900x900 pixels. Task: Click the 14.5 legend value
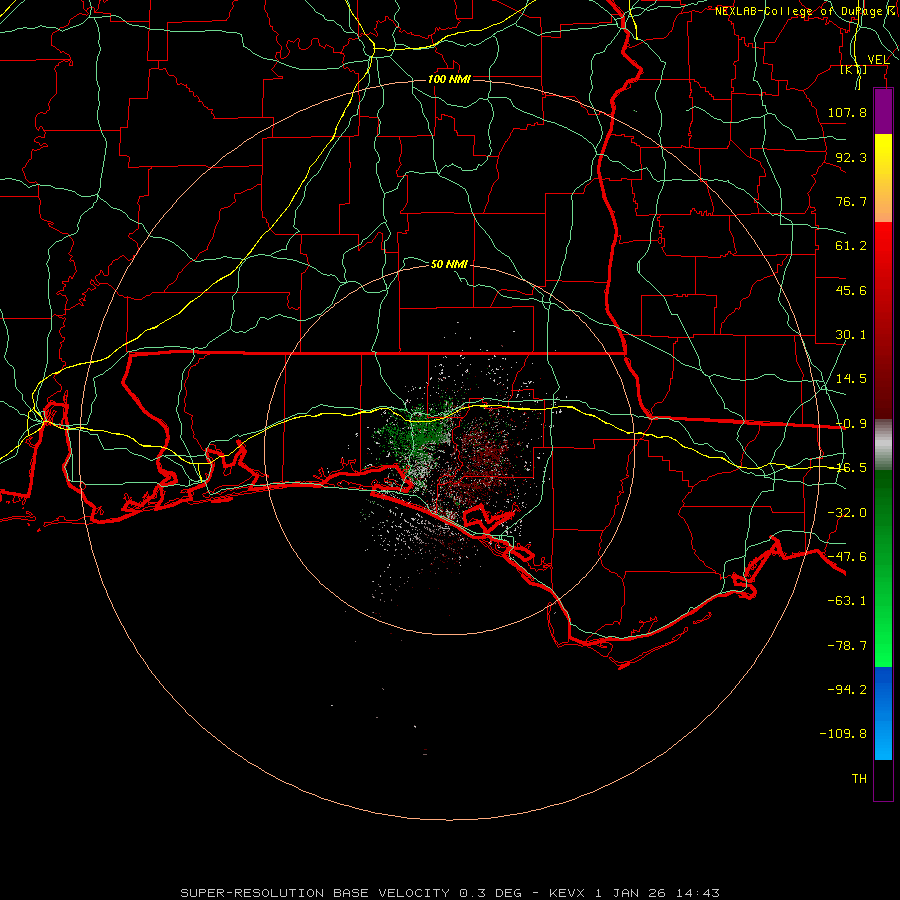tap(851, 379)
